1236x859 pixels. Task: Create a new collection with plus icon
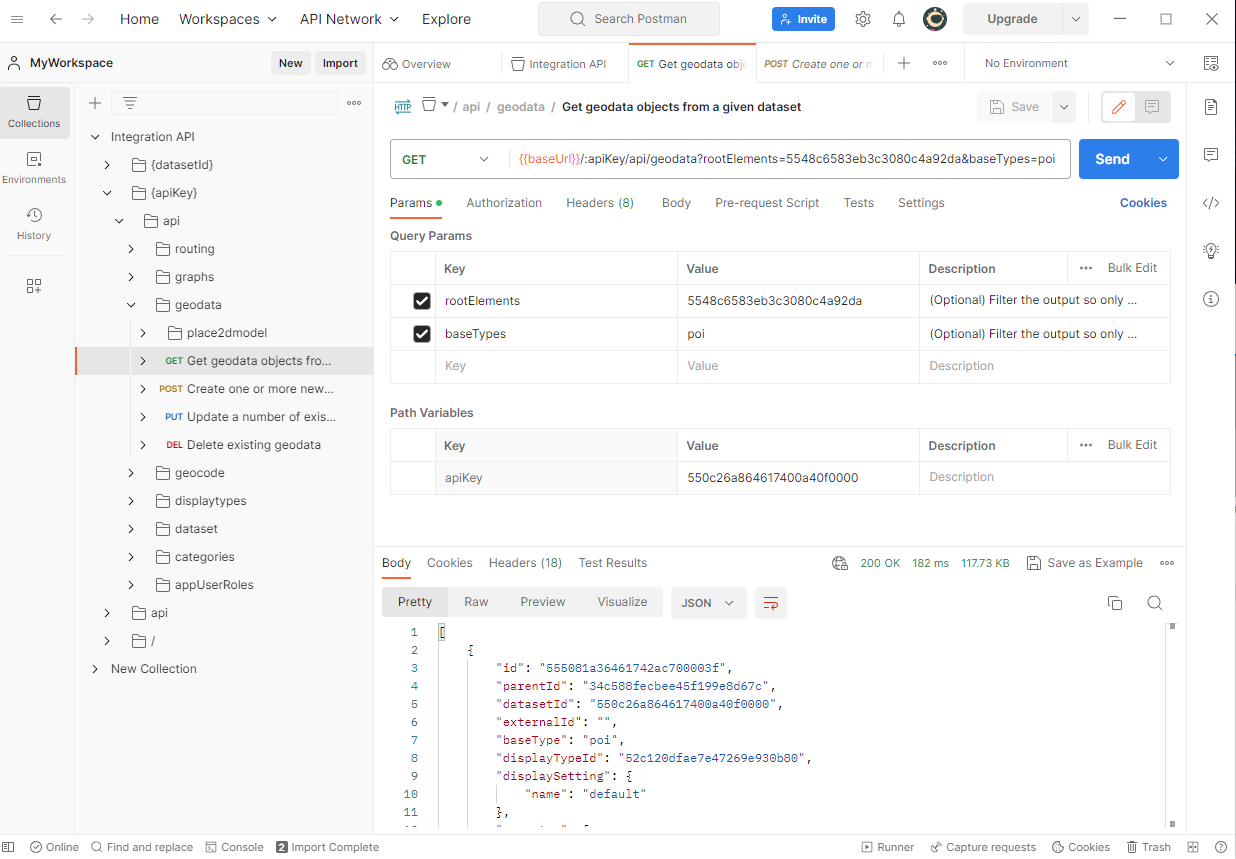tap(95, 103)
